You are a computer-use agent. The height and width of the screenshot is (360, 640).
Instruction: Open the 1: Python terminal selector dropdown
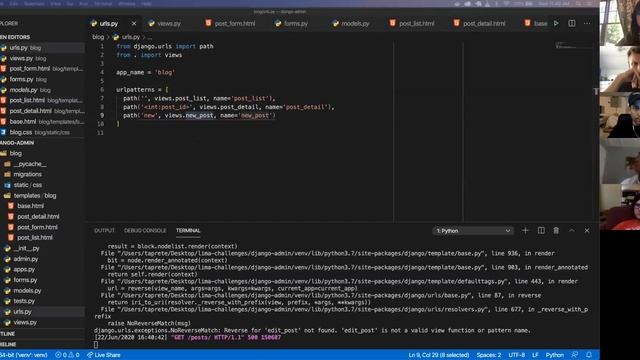coord(473,231)
